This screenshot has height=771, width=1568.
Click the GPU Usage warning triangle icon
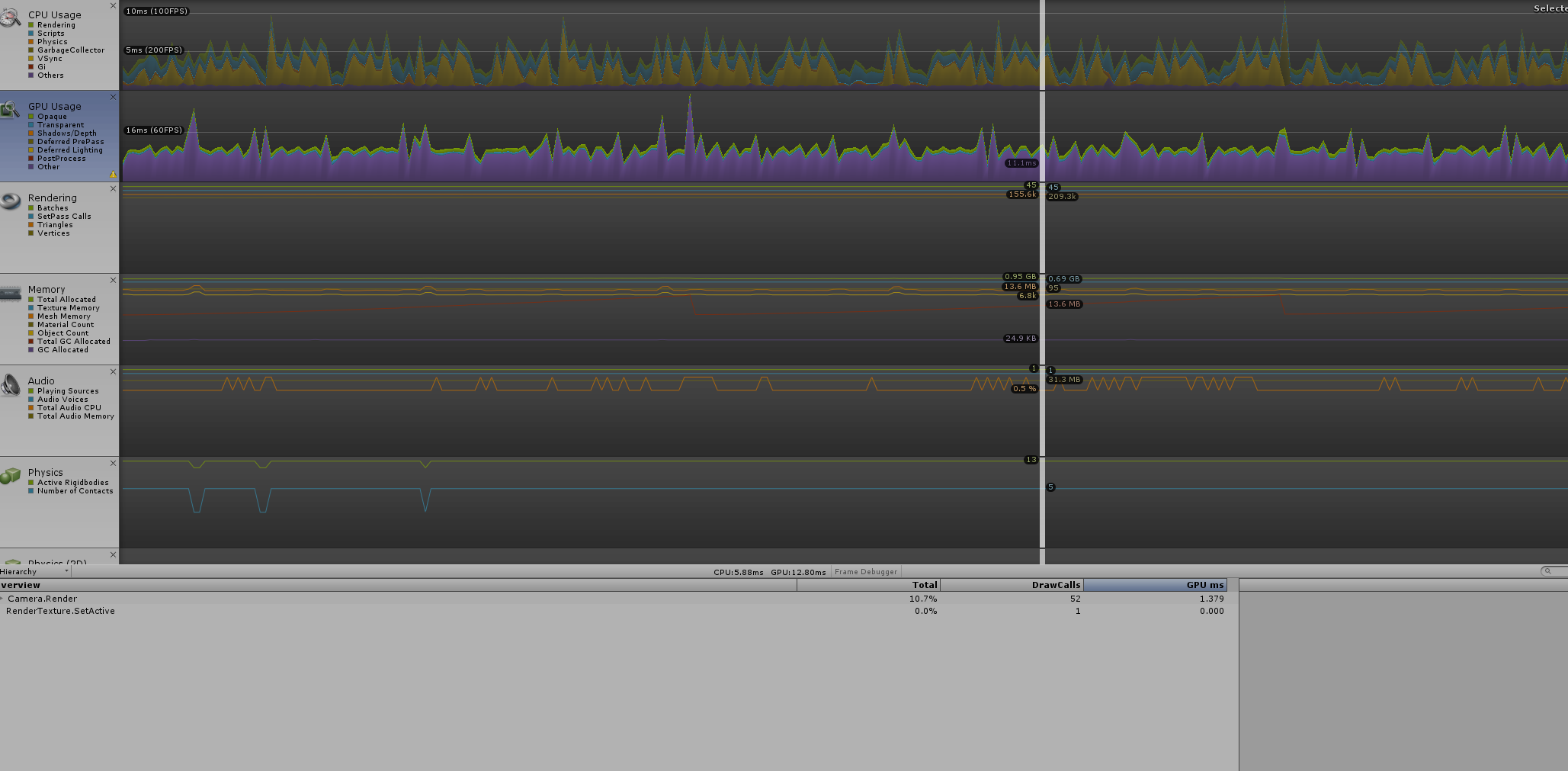(x=113, y=174)
